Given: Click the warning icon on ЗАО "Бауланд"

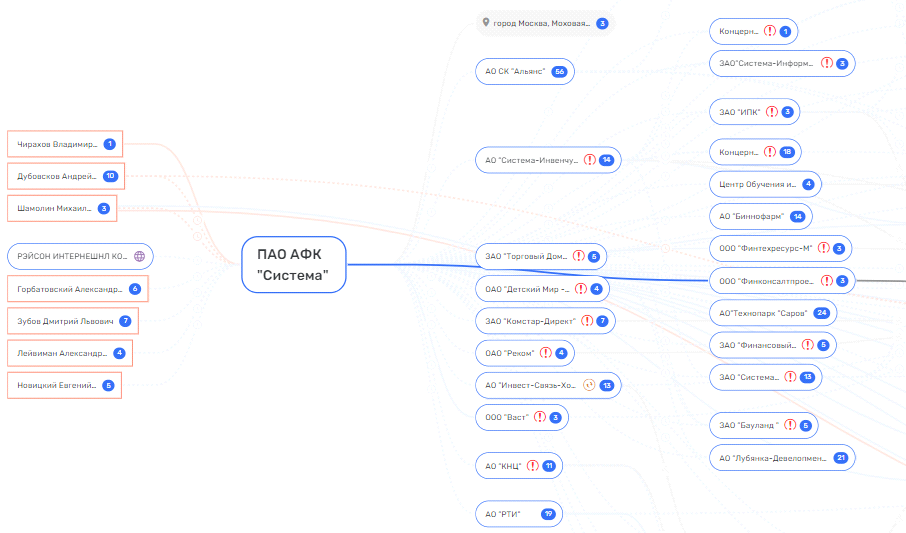Looking at the screenshot, I should coord(790,425).
